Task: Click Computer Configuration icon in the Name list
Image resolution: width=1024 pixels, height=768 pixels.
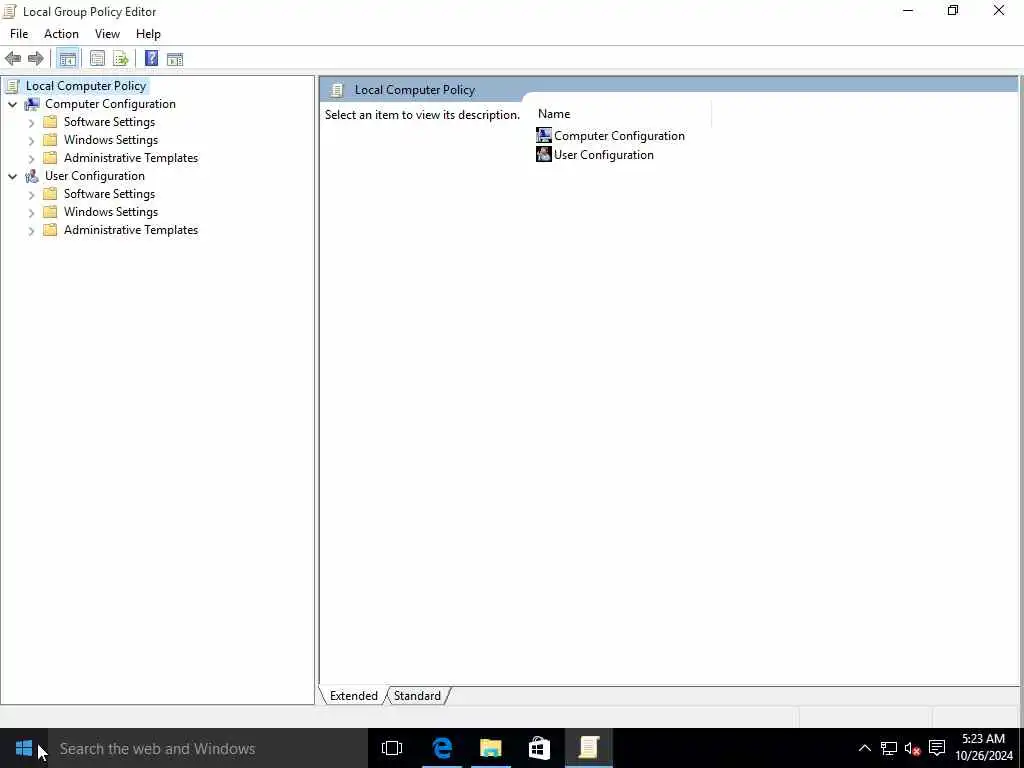Action: (x=543, y=135)
